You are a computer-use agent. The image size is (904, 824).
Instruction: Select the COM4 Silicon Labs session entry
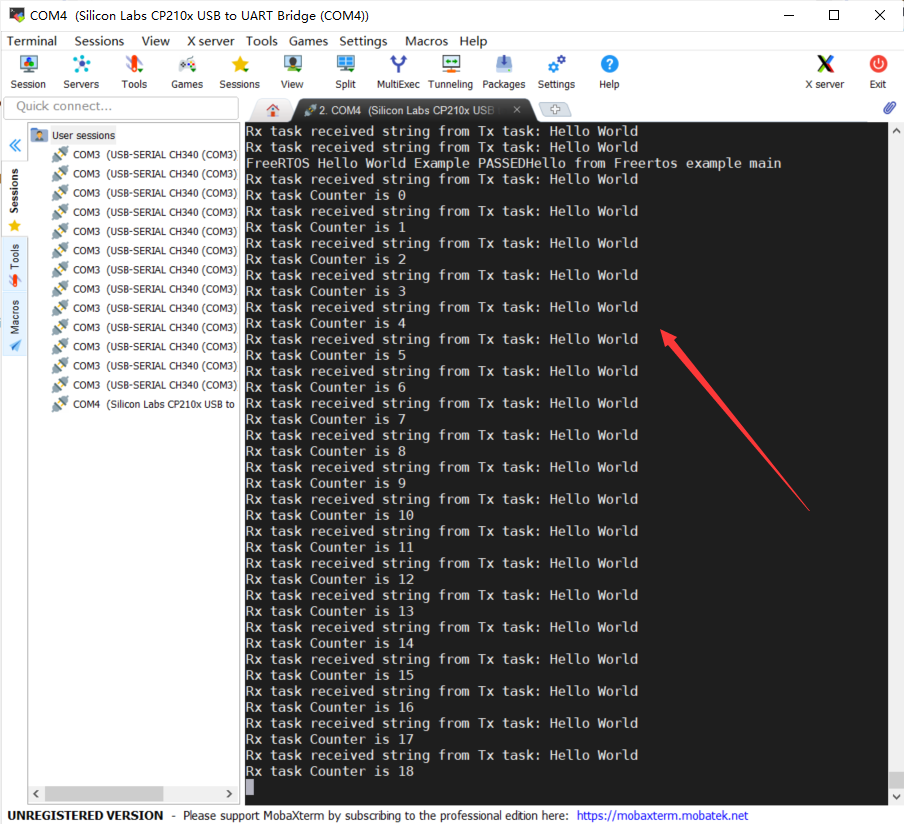pyautogui.click(x=144, y=404)
